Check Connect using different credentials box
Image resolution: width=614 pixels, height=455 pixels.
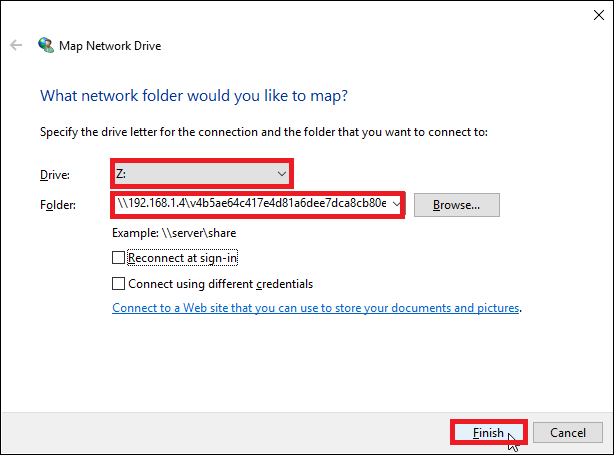[120, 284]
